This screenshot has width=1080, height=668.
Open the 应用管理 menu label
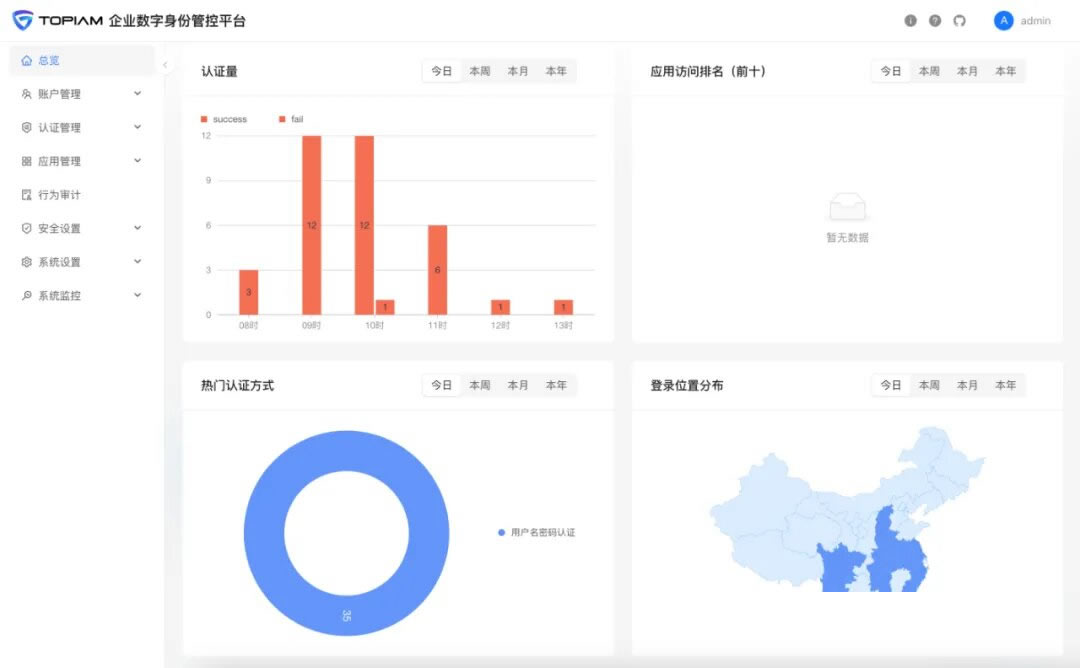(x=59, y=161)
